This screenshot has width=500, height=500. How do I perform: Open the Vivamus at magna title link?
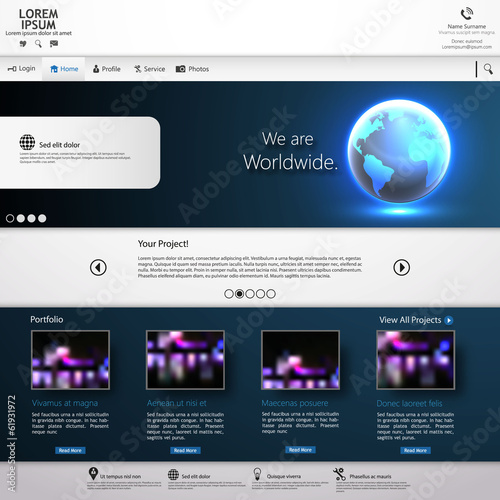(65, 403)
